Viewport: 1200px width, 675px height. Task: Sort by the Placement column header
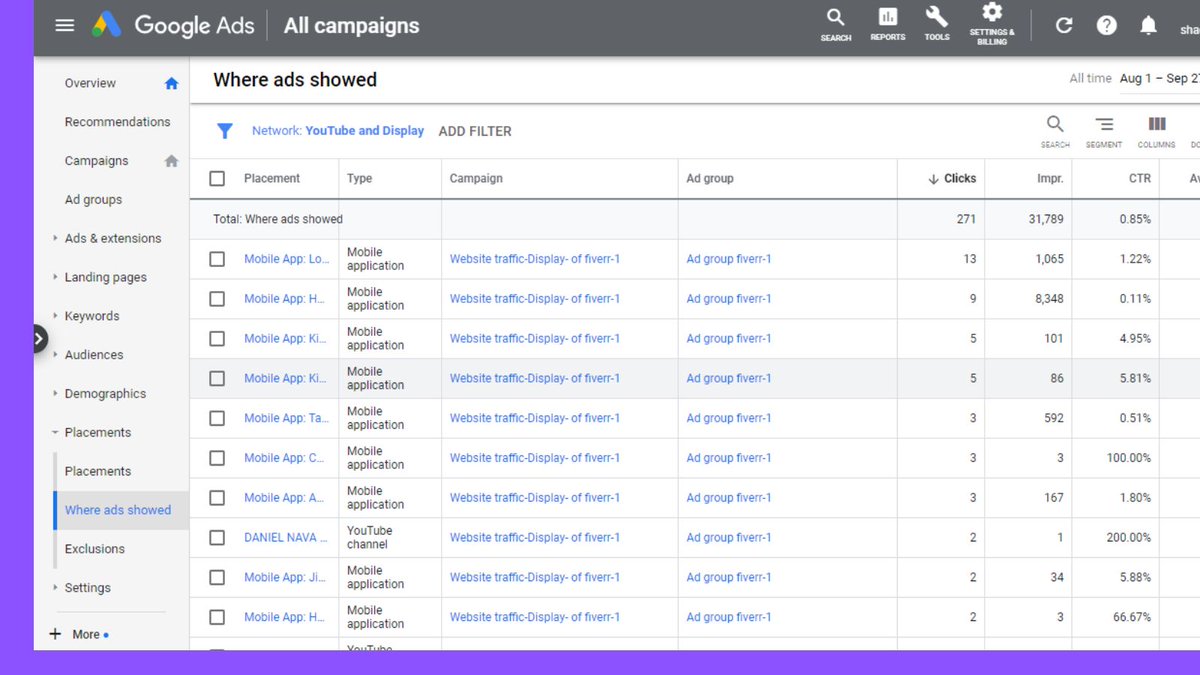272,179
